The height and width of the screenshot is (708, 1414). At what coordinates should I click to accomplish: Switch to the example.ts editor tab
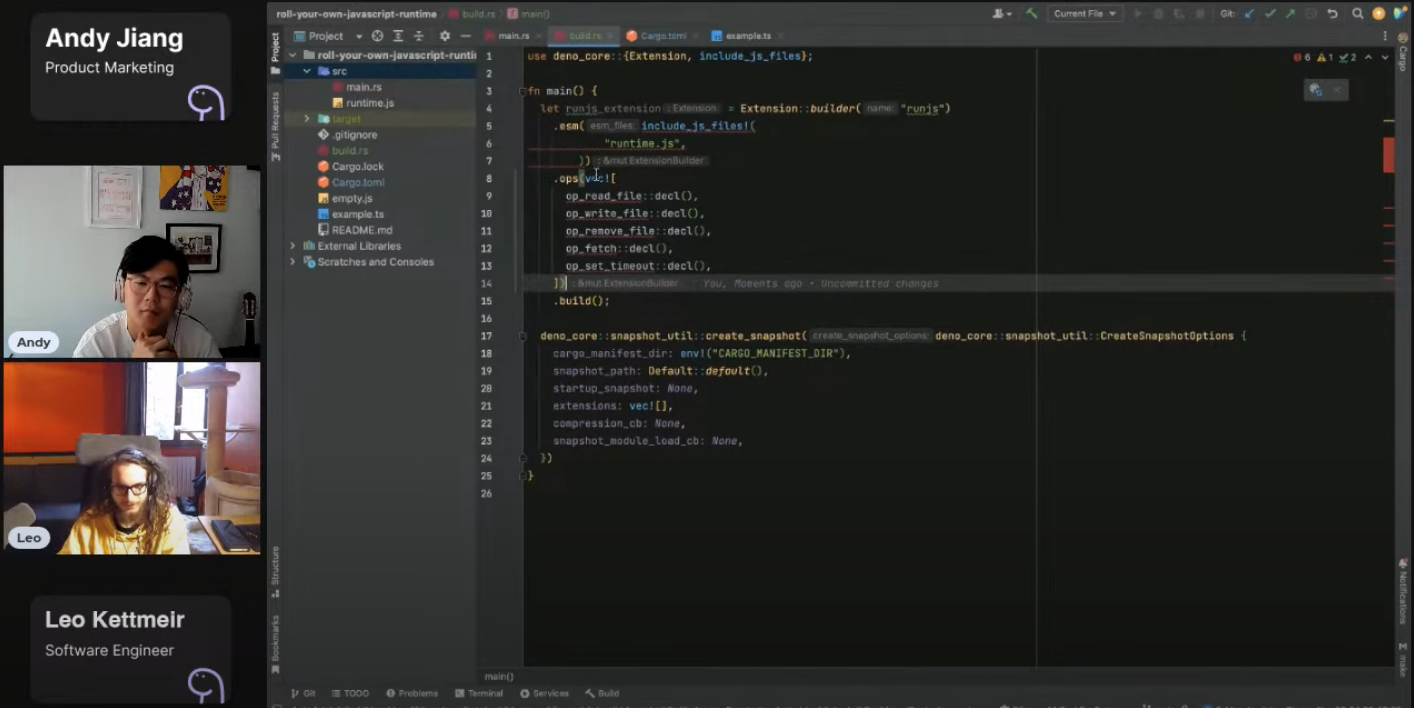[x=749, y=35]
